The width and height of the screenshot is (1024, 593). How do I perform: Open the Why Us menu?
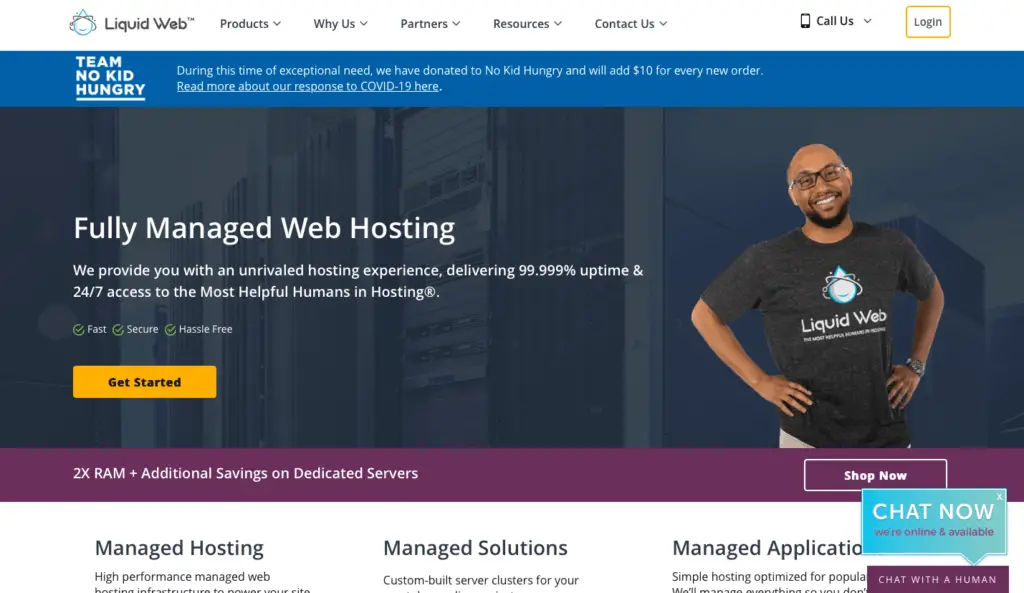pyautogui.click(x=340, y=24)
